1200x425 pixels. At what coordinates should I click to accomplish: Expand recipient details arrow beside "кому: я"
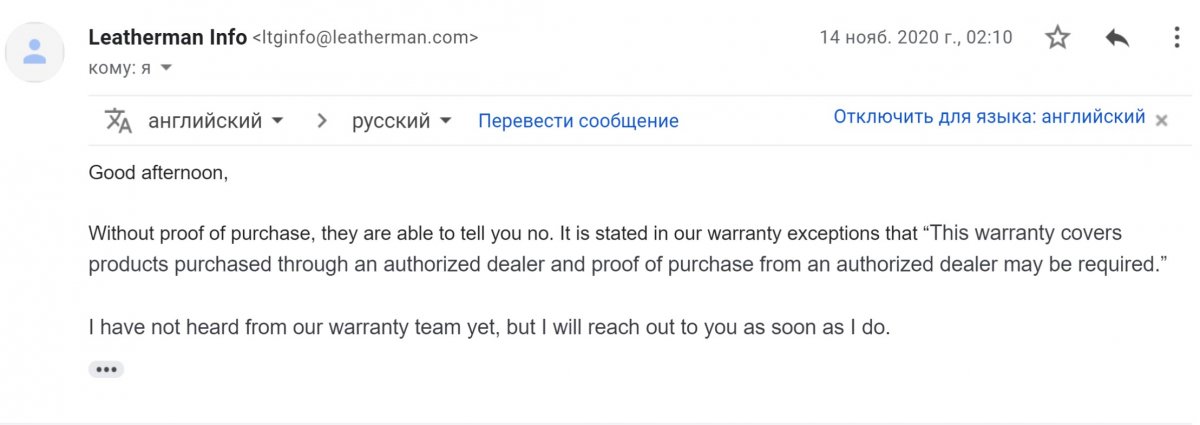click(167, 67)
